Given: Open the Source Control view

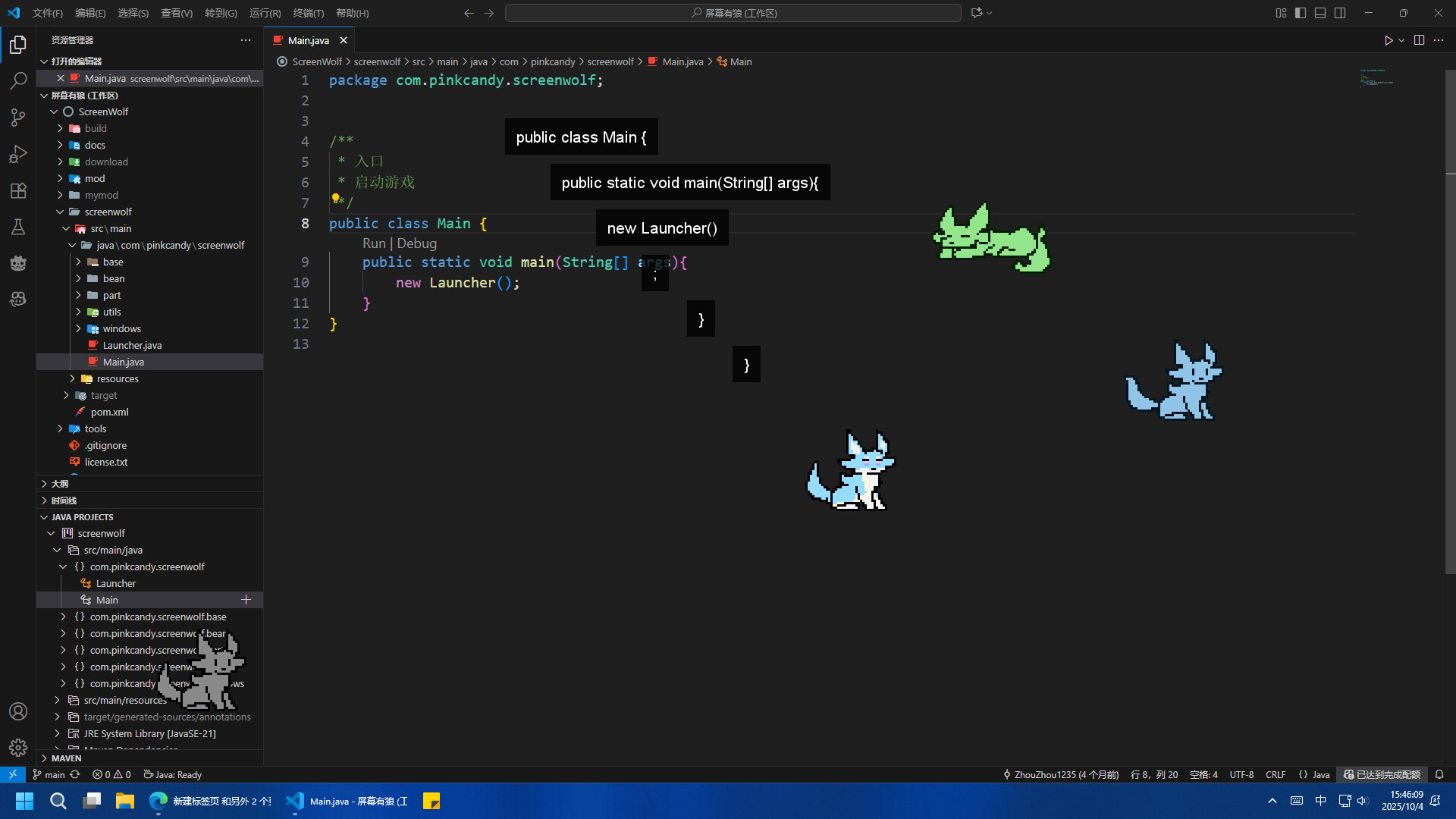Looking at the screenshot, I should [18, 118].
